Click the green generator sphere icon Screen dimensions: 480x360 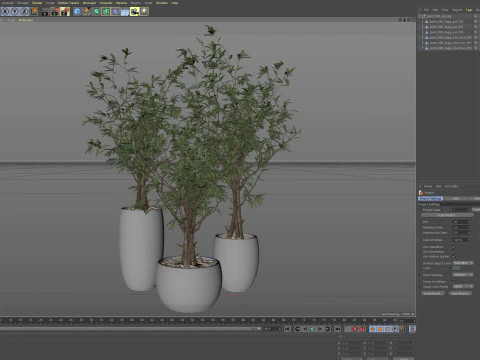[x=96, y=12]
